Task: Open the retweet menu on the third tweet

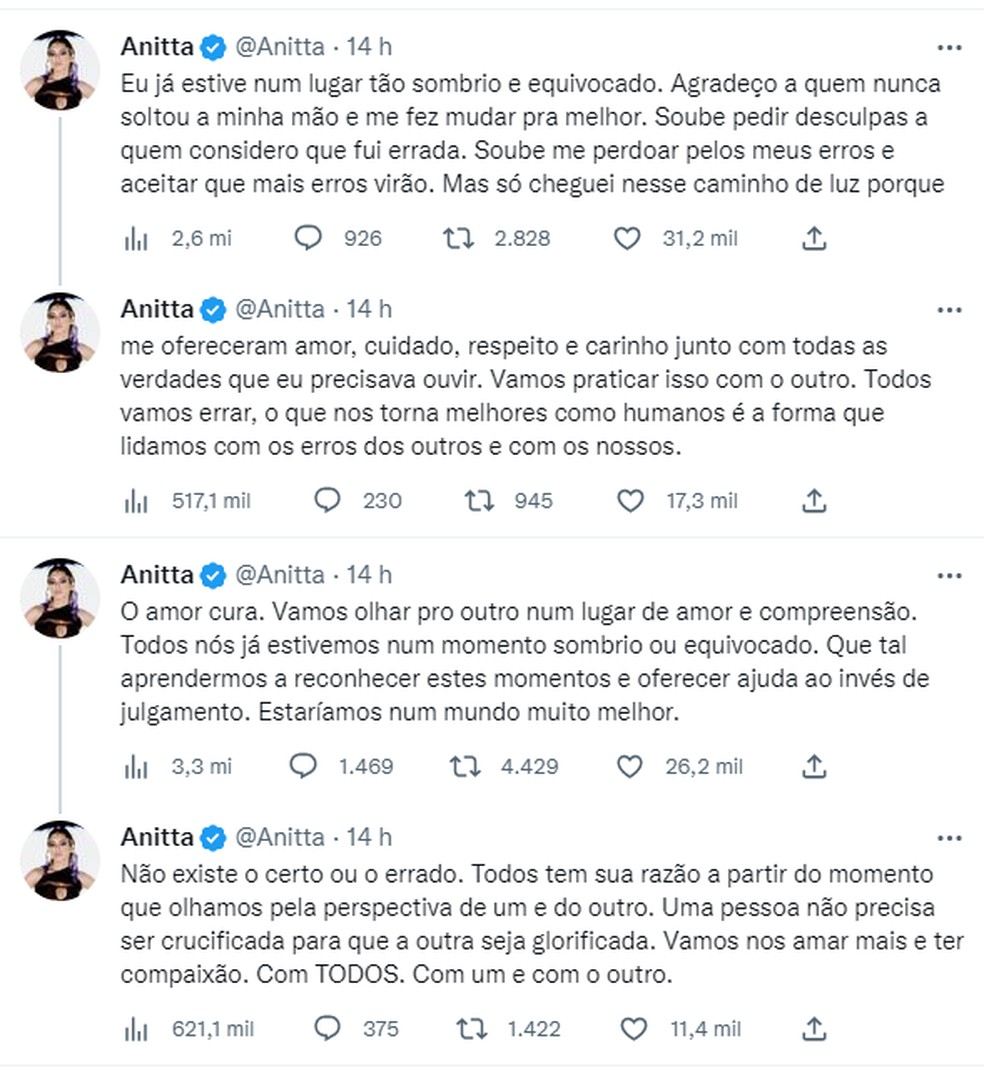Action: pos(464,766)
